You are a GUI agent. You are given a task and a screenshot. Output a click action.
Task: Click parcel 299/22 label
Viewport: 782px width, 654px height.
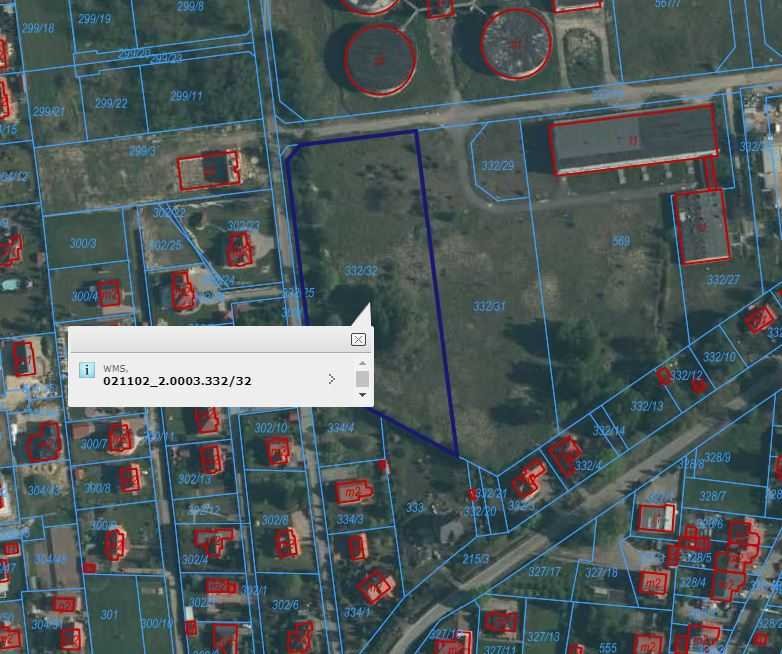(x=111, y=103)
